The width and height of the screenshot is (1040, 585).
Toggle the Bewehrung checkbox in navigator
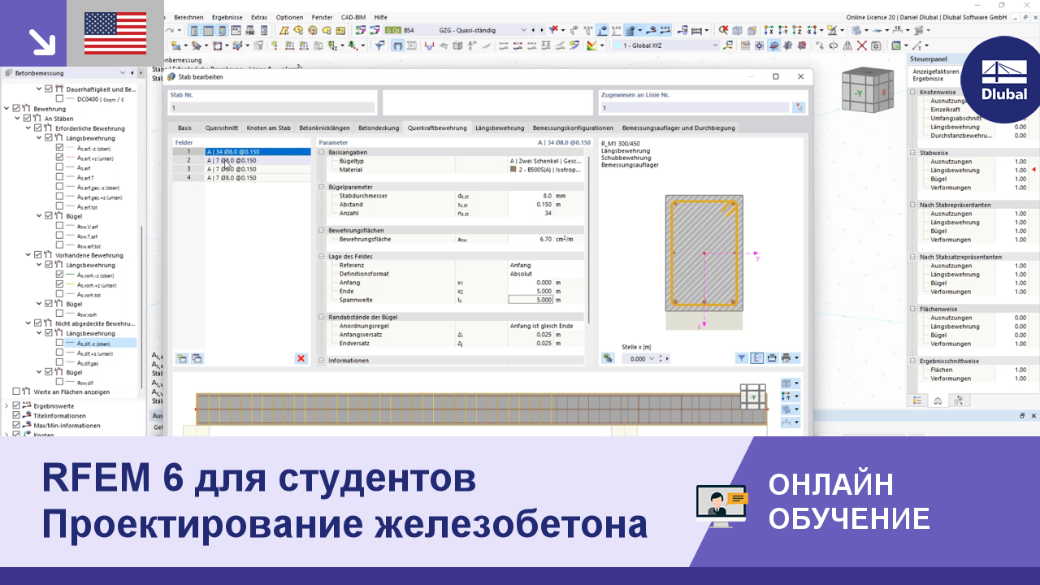17,108
